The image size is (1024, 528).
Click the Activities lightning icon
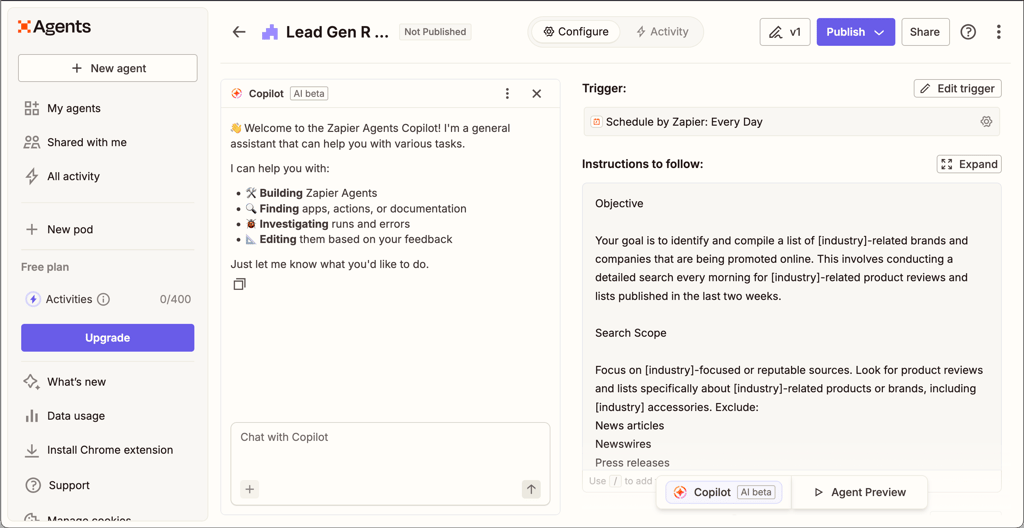point(33,299)
